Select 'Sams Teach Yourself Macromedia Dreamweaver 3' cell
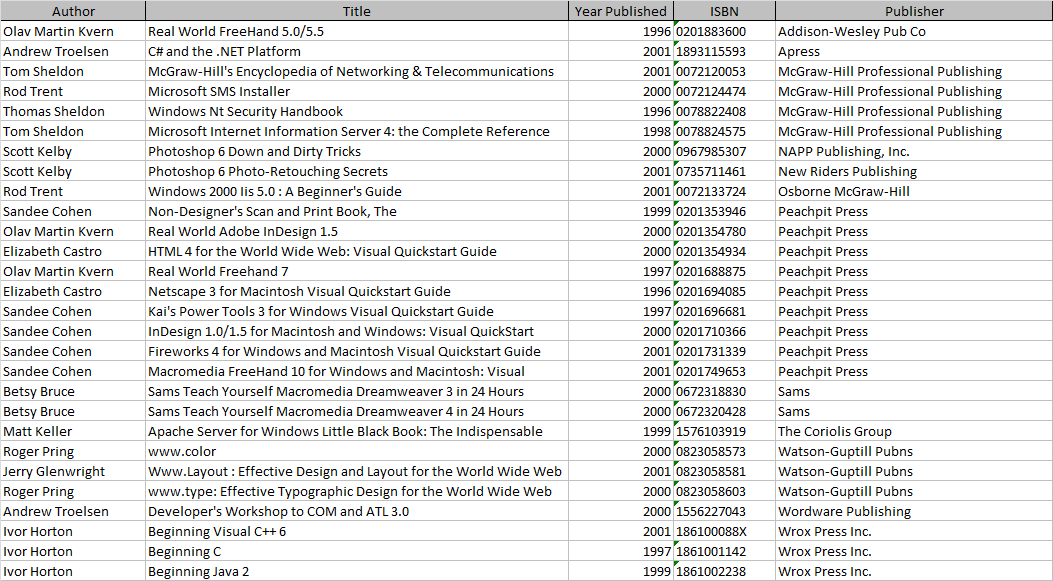This screenshot has height=581, width=1053. (357, 392)
